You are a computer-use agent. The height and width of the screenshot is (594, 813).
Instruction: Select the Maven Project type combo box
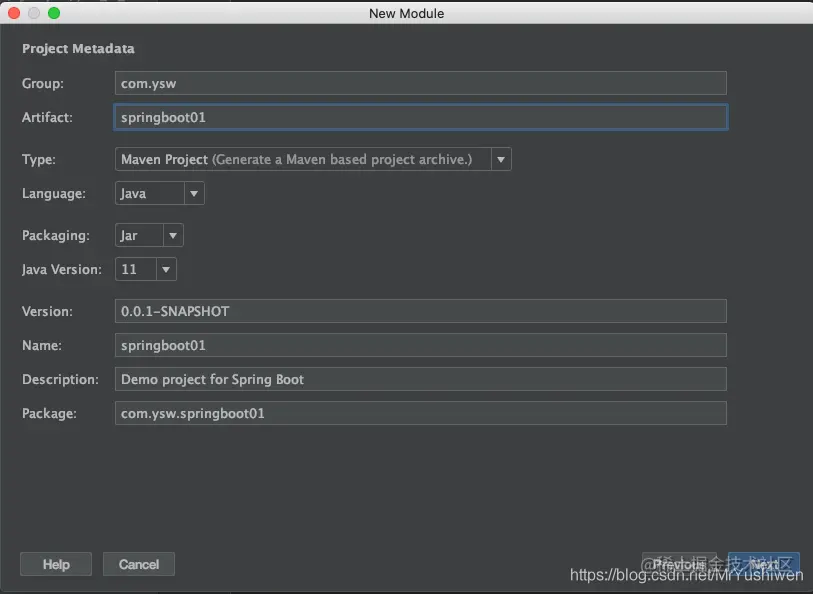coord(313,159)
